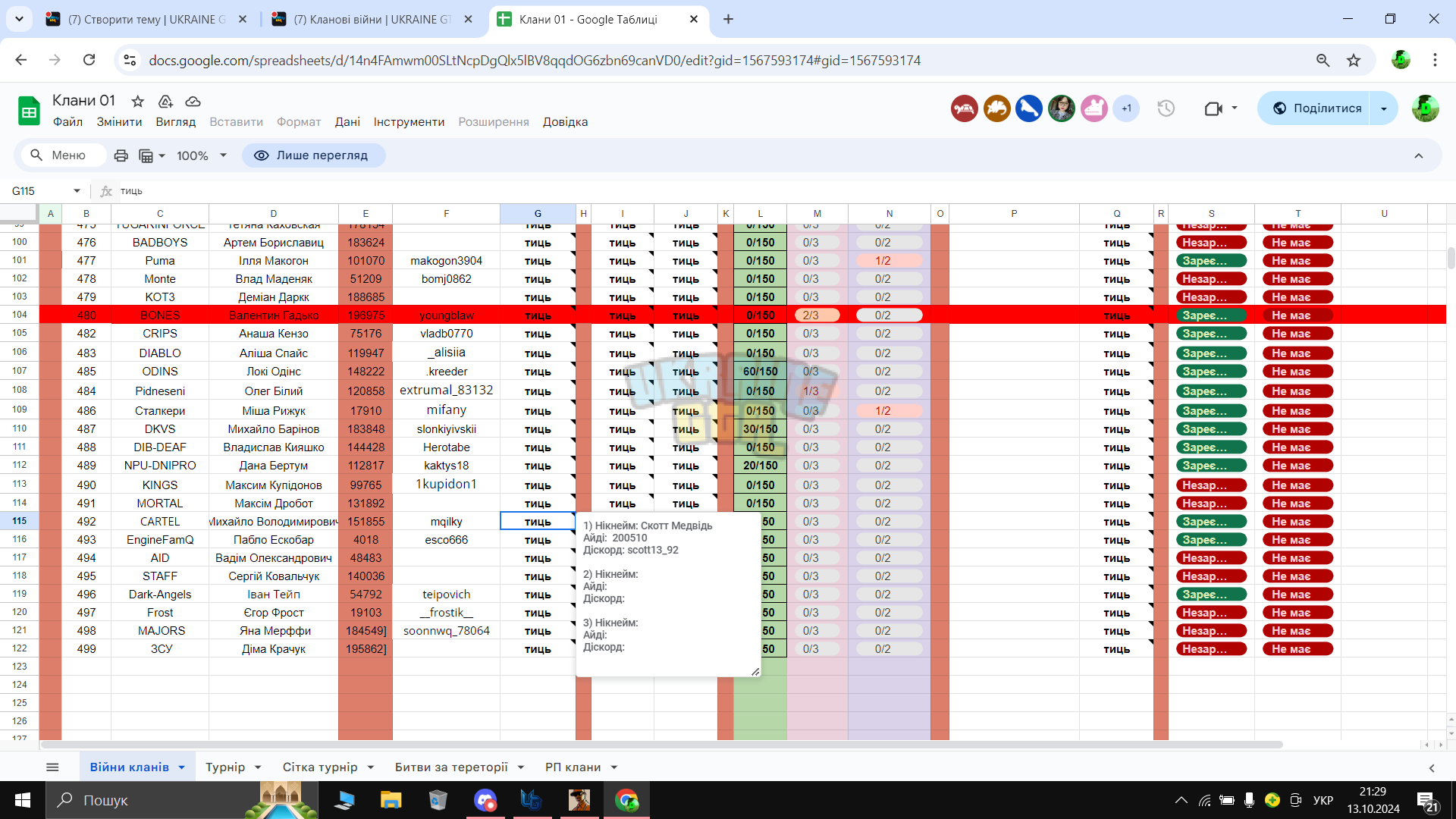The image size is (1456, 819).
Task: Open new Chrome tab with plus button
Action: coord(728,19)
